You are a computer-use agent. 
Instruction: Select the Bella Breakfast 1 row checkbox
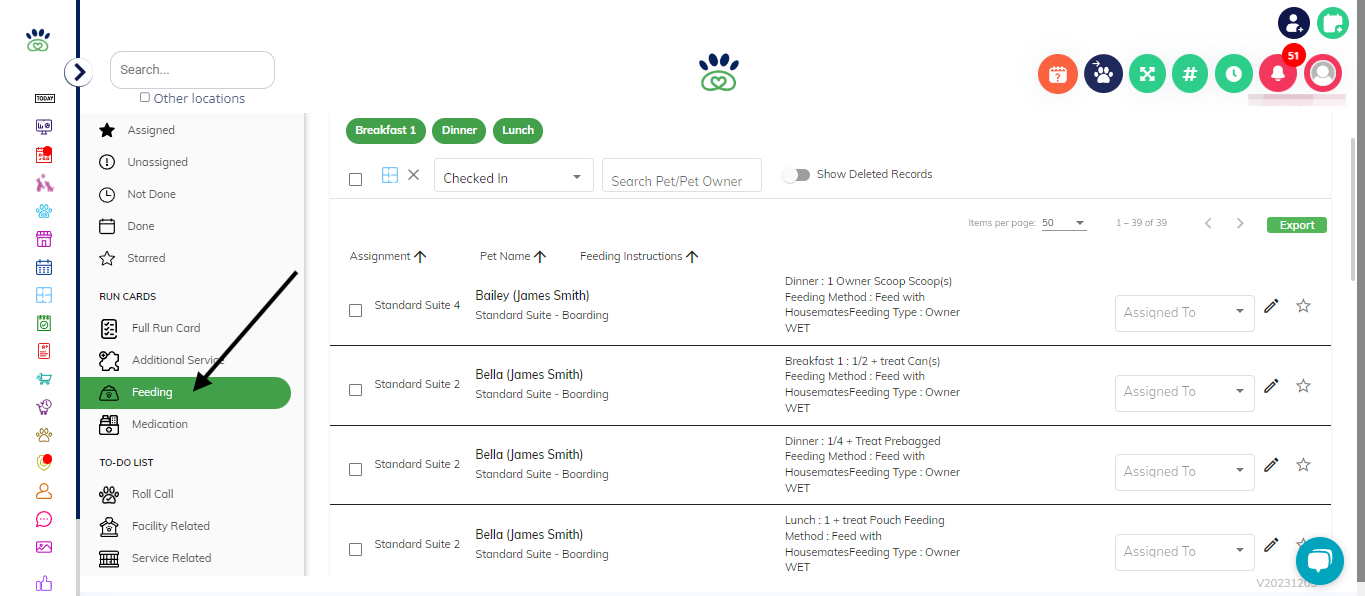[356, 390]
